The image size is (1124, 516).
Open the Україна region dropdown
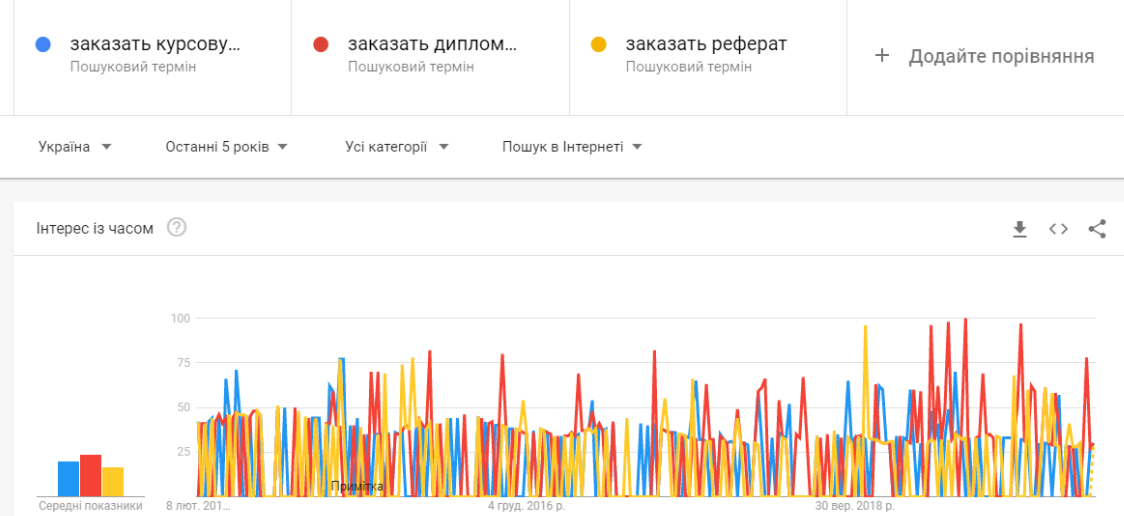pyautogui.click(x=75, y=147)
